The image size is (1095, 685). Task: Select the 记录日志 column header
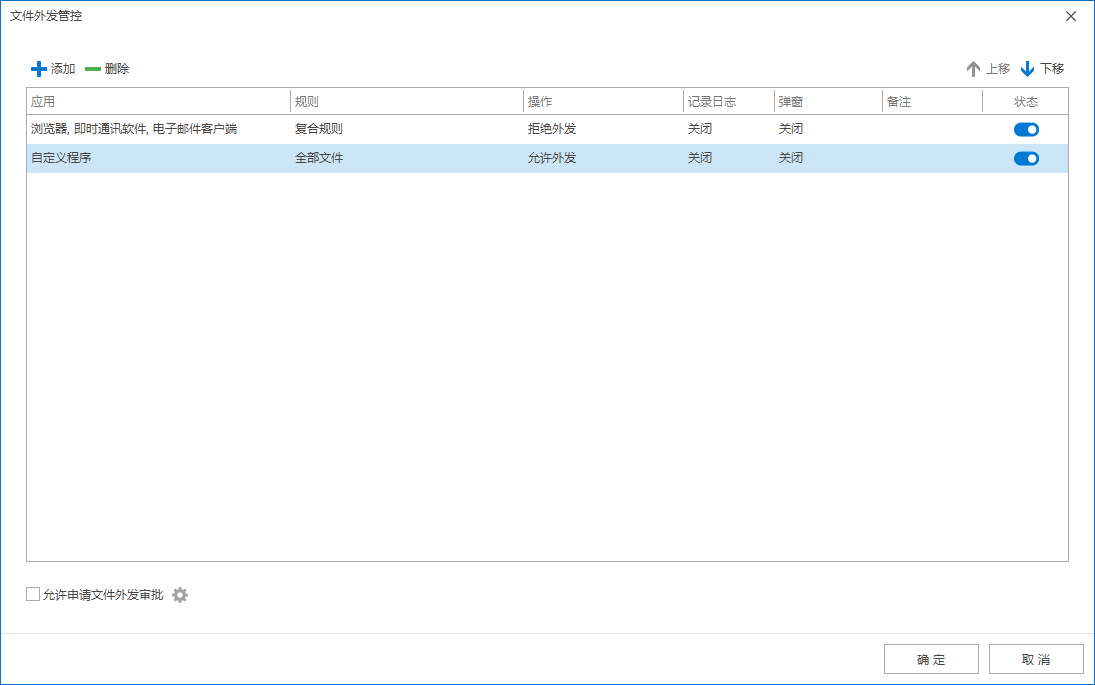click(x=728, y=102)
